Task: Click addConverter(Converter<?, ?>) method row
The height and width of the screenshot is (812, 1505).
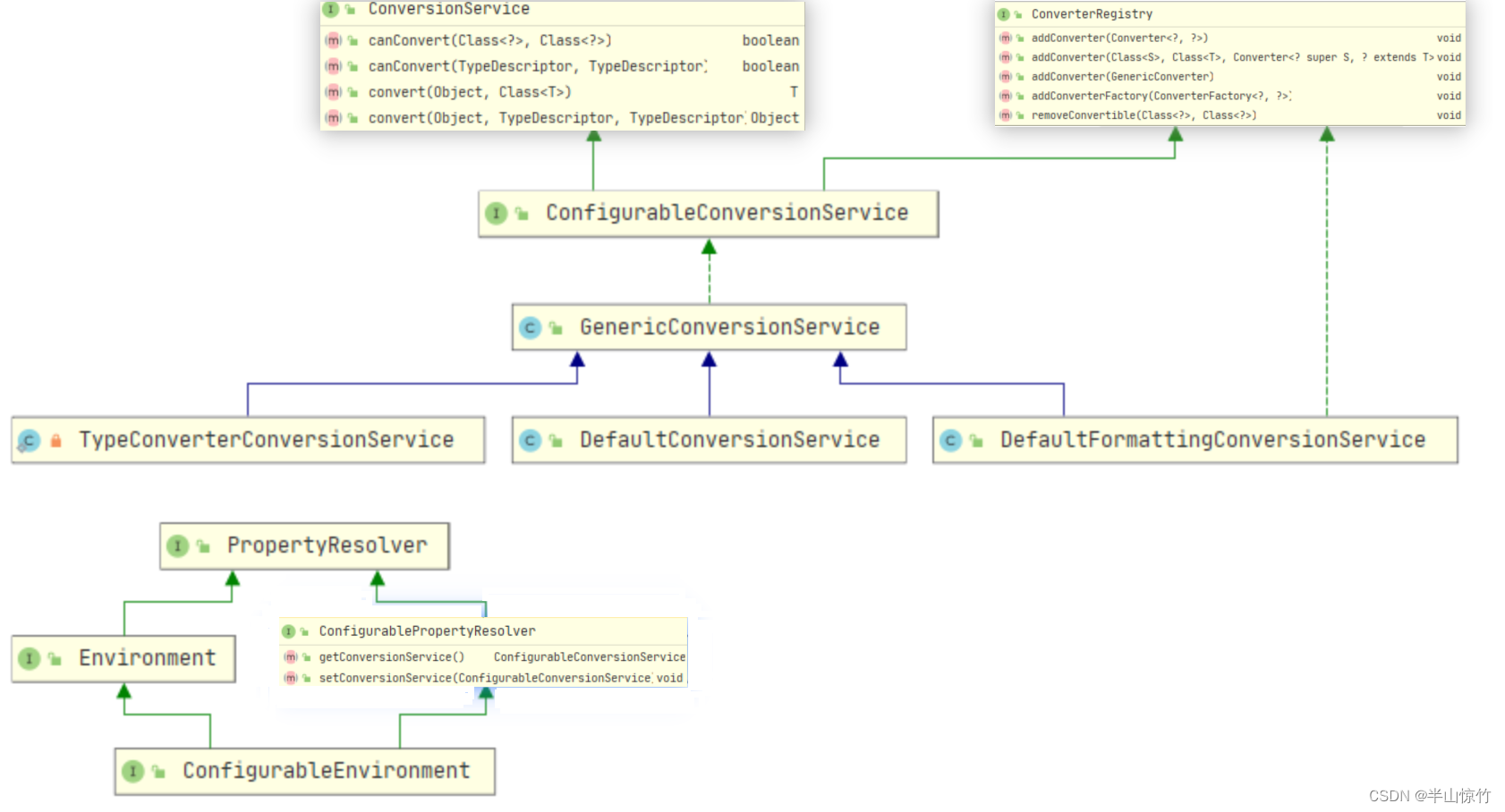Action: [x=1230, y=38]
